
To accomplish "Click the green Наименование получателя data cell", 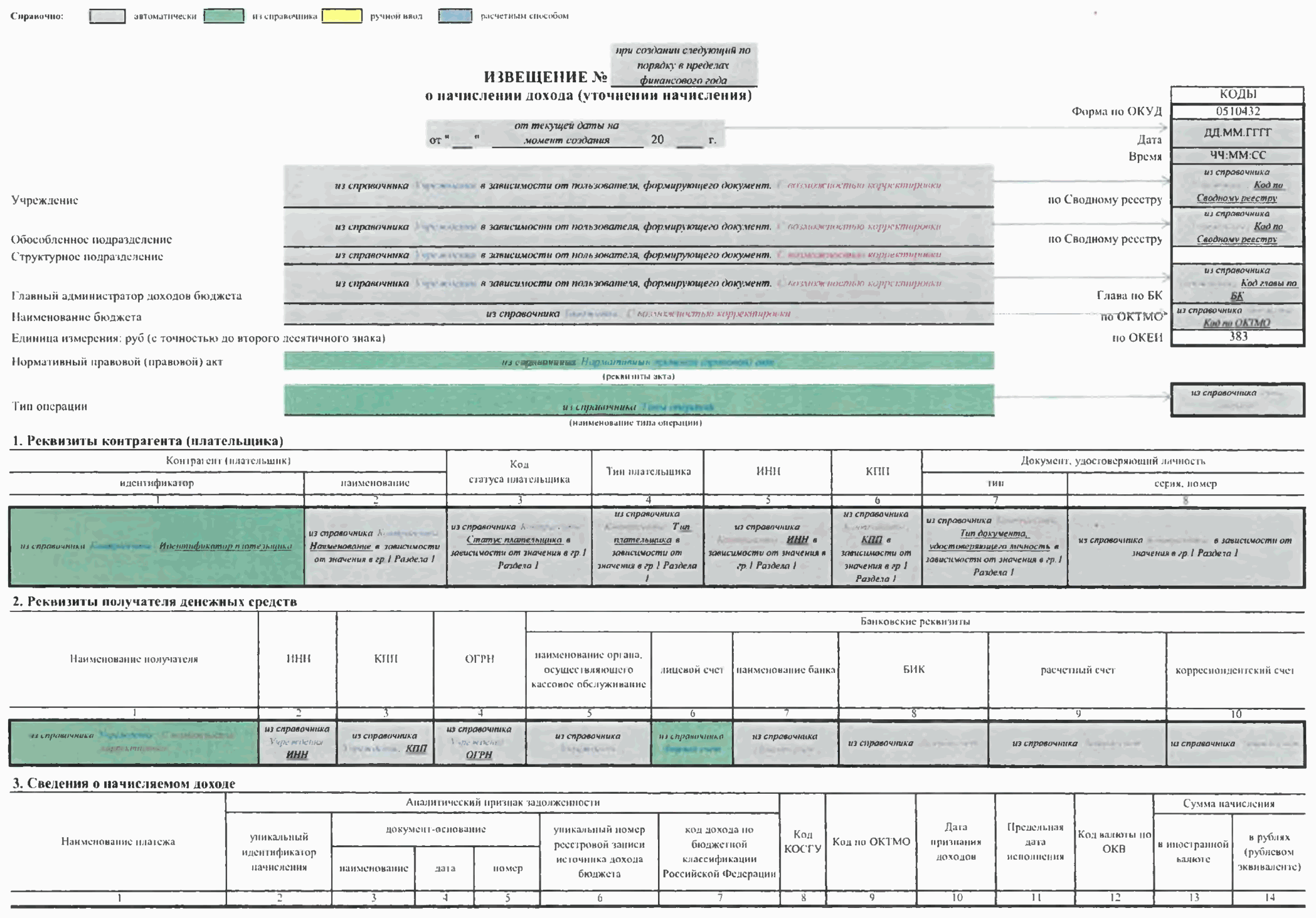I will pos(134,743).
